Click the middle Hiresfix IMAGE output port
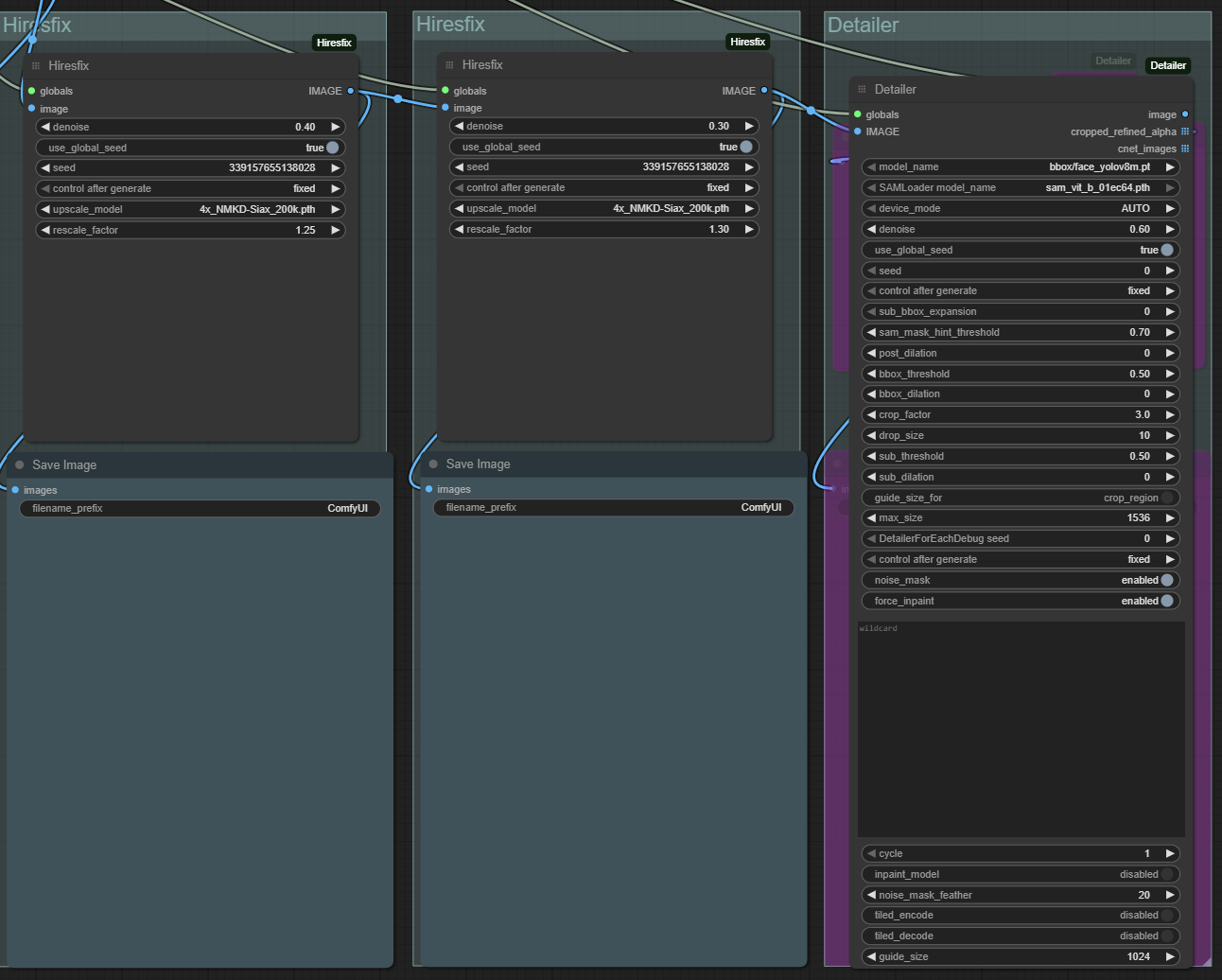 click(x=764, y=91)
